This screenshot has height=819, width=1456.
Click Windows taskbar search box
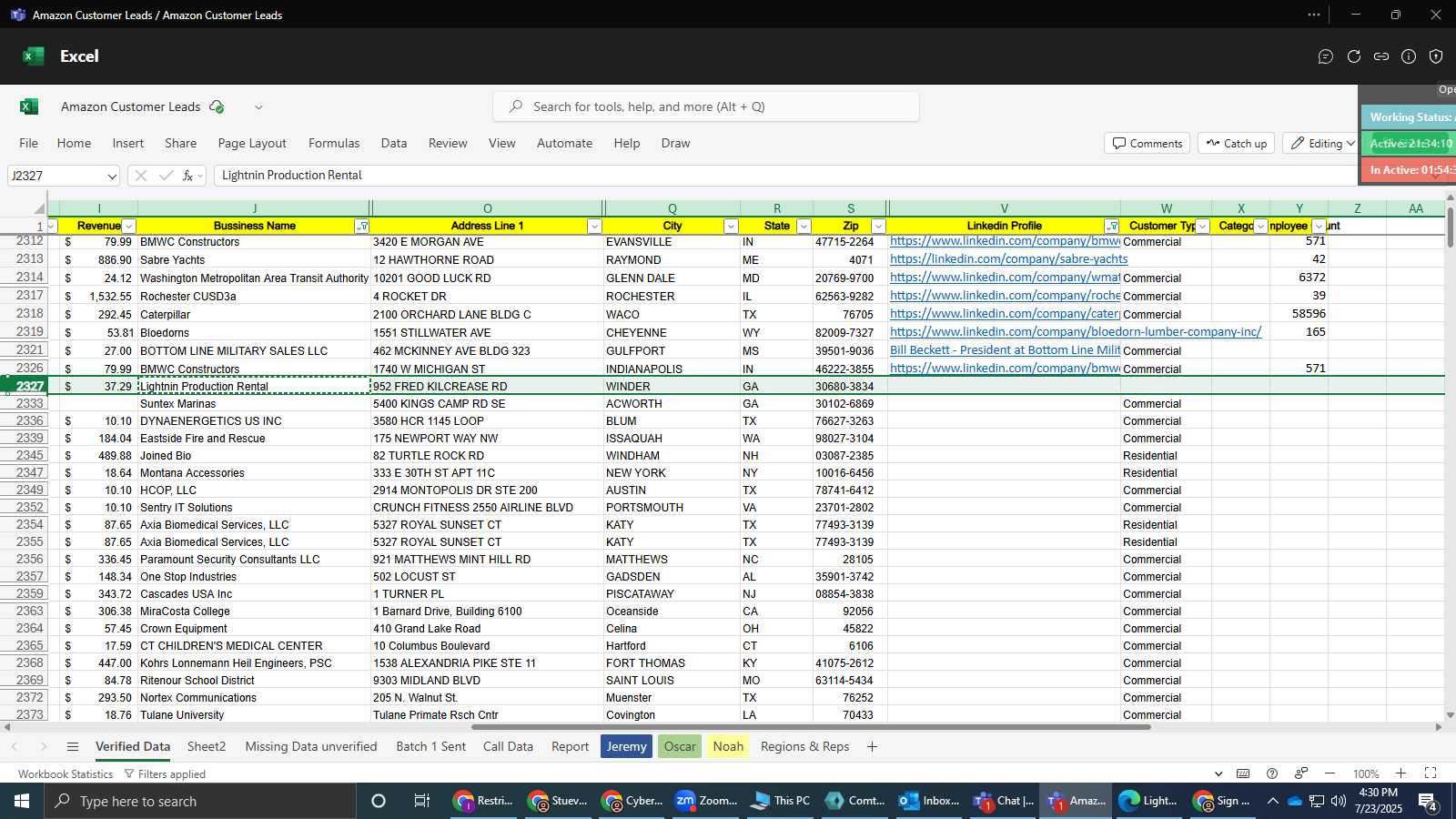click(x=200, y=801)
